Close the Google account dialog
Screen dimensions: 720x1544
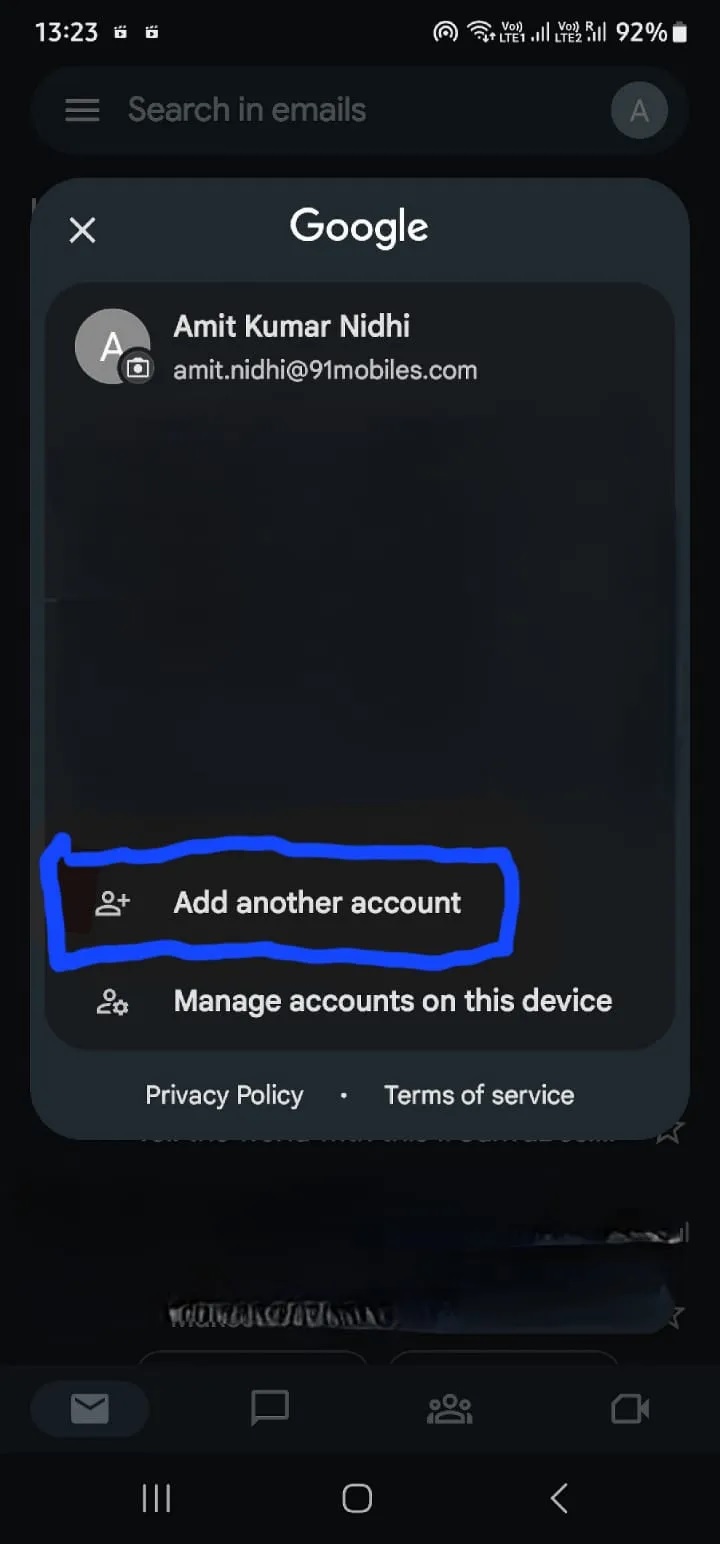82,231
